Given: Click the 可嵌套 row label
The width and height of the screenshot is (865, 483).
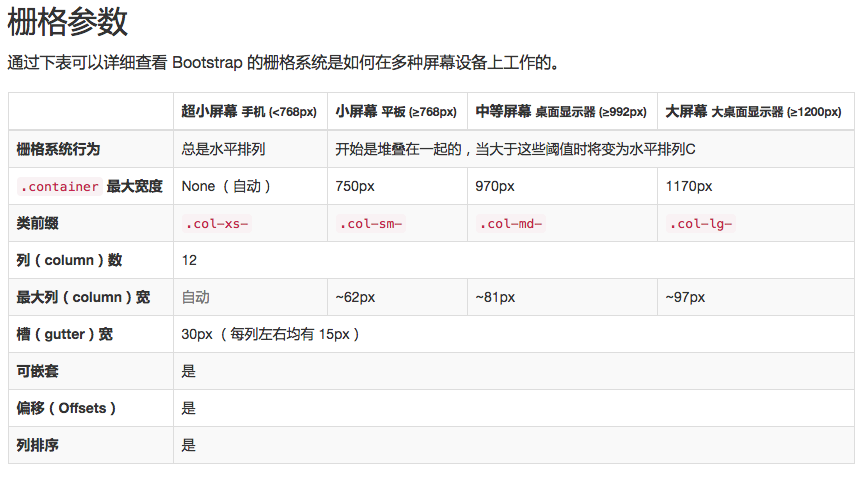Looking at the screenshot, I should pos(38,371).
